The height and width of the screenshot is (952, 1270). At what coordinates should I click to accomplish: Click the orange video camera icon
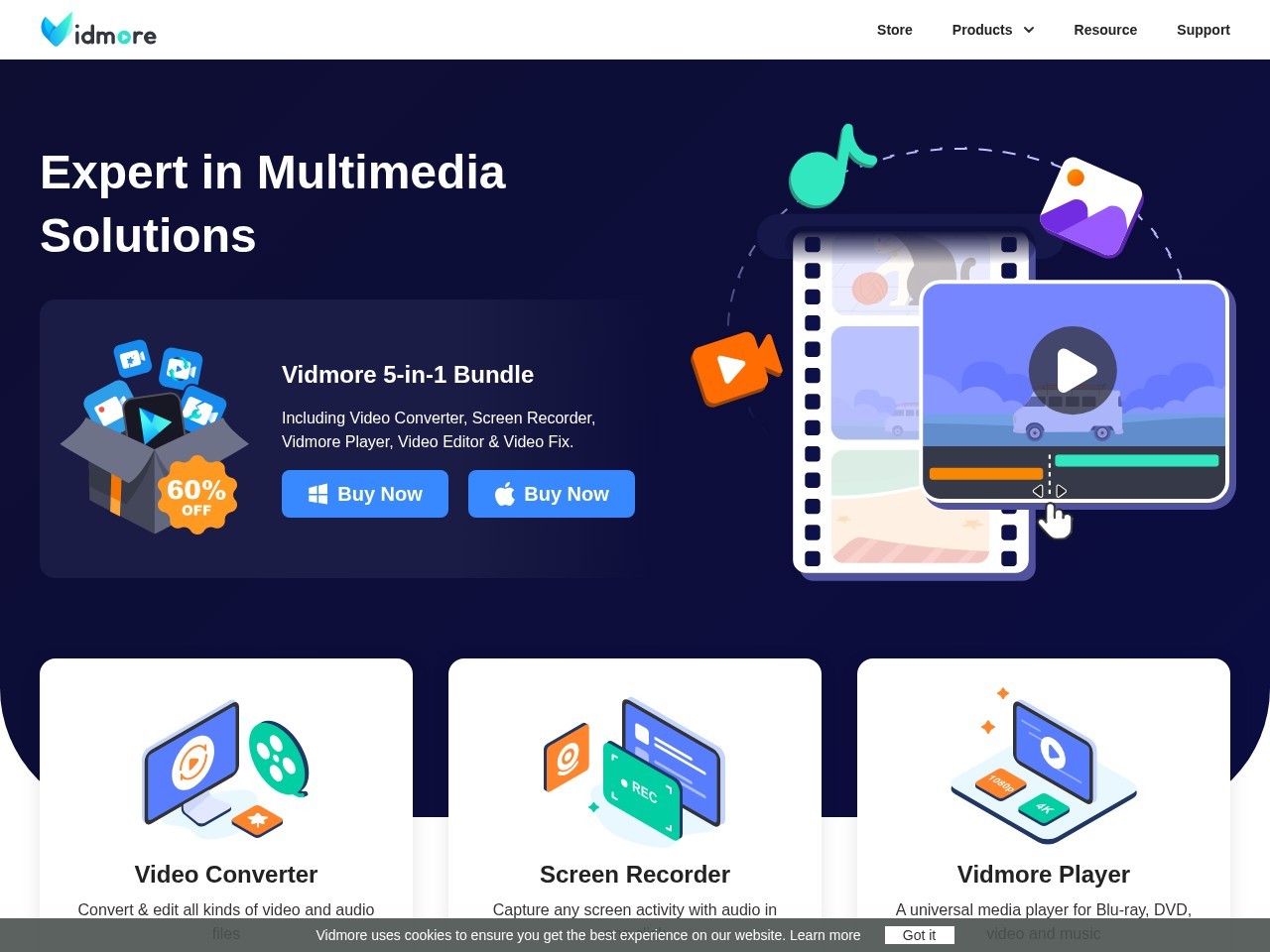pos(736,368)
